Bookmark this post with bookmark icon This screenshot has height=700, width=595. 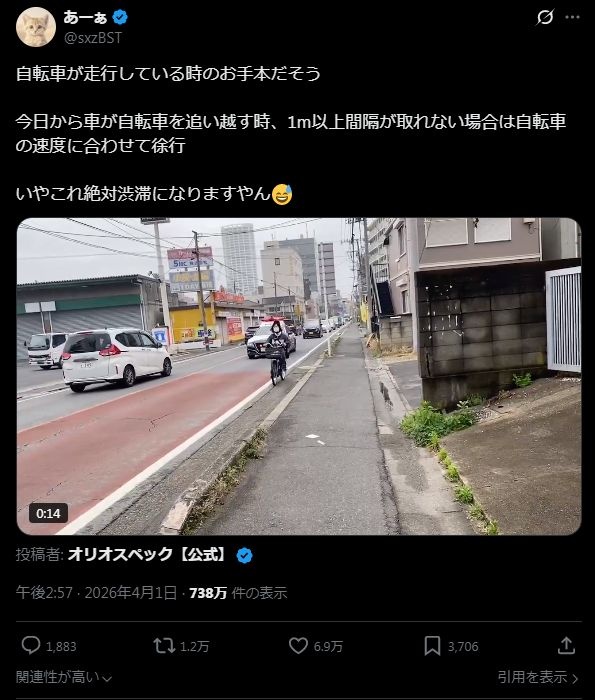432,646
